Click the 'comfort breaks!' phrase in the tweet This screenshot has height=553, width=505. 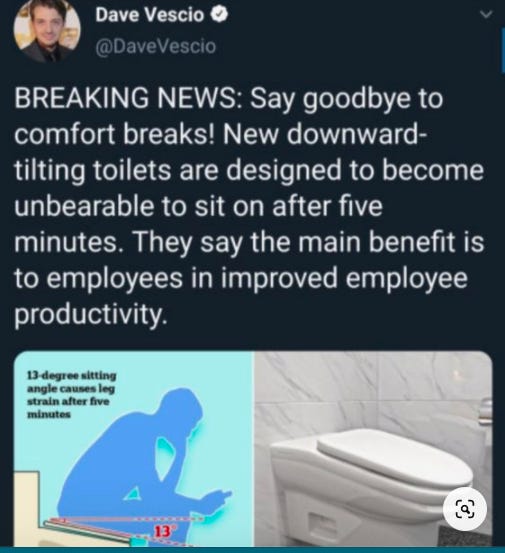tap(114, 134)
